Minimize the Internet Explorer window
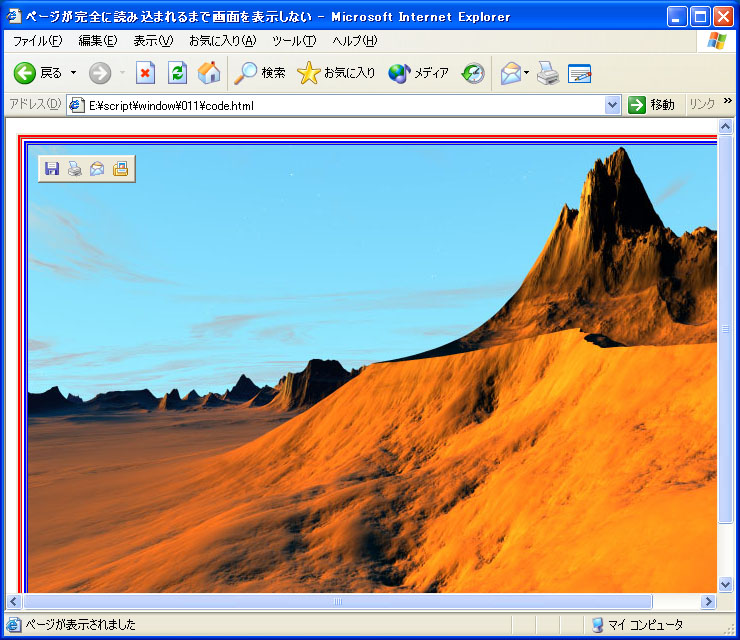Image resolution: width=740 pixels, height=640 pixels. [677, 17]
